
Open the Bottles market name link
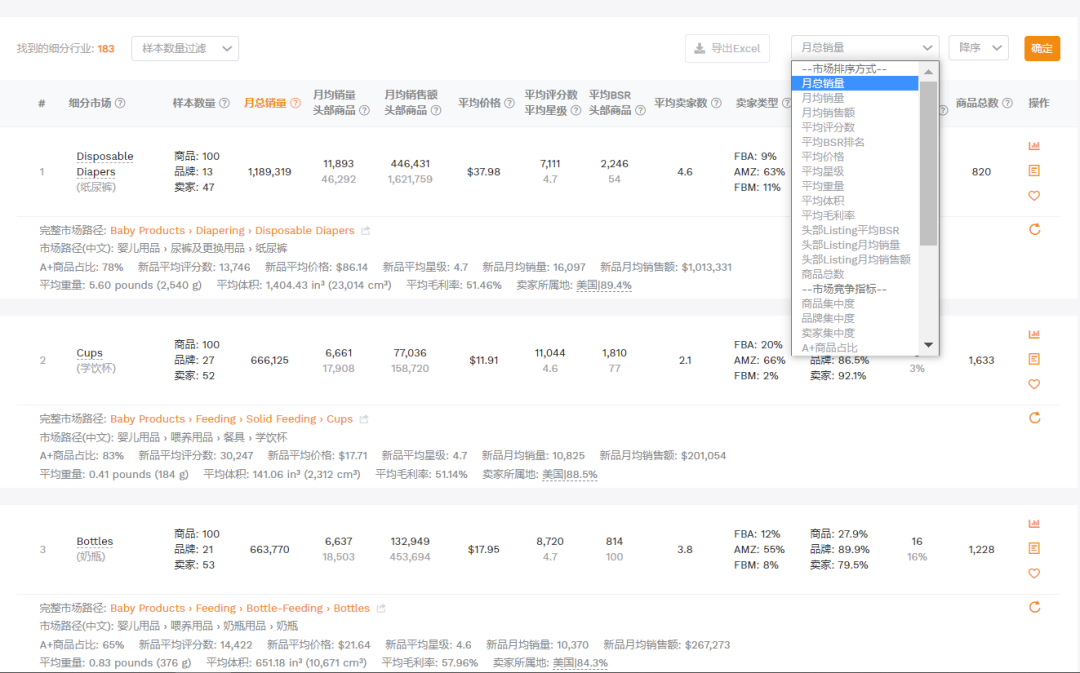pyautogui.click(x=95, y=541)
